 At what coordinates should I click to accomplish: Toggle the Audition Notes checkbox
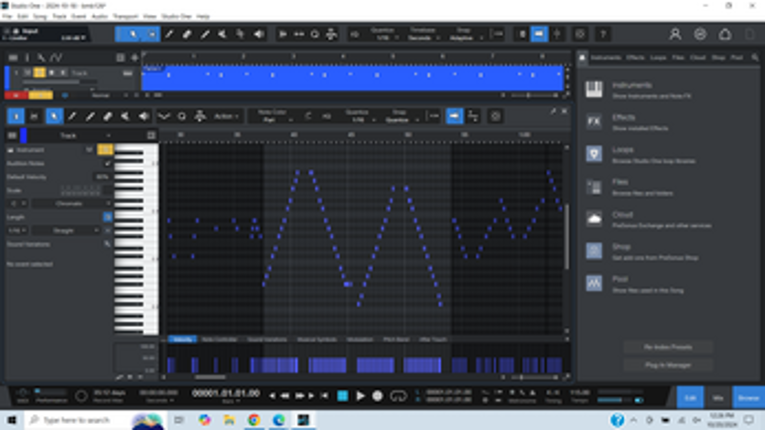(107, 164)
